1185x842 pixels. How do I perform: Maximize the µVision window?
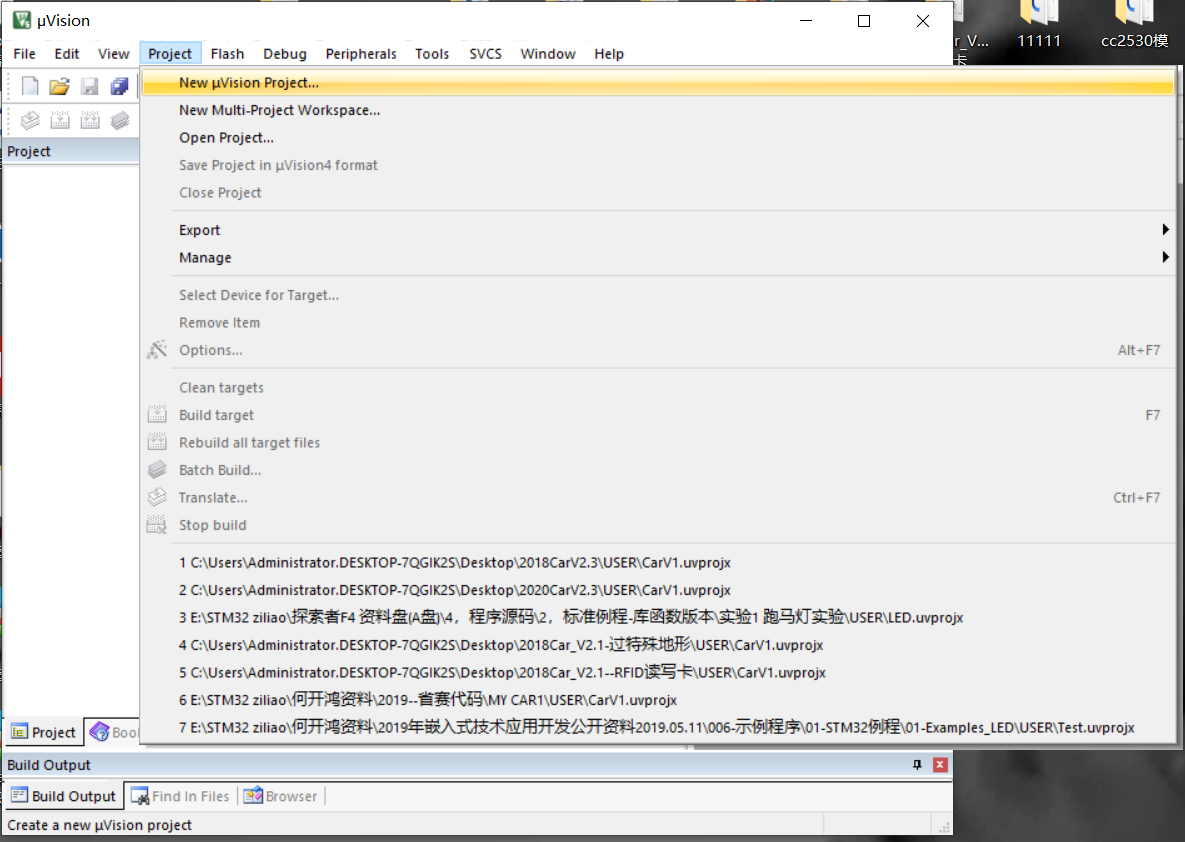(864, 21)
